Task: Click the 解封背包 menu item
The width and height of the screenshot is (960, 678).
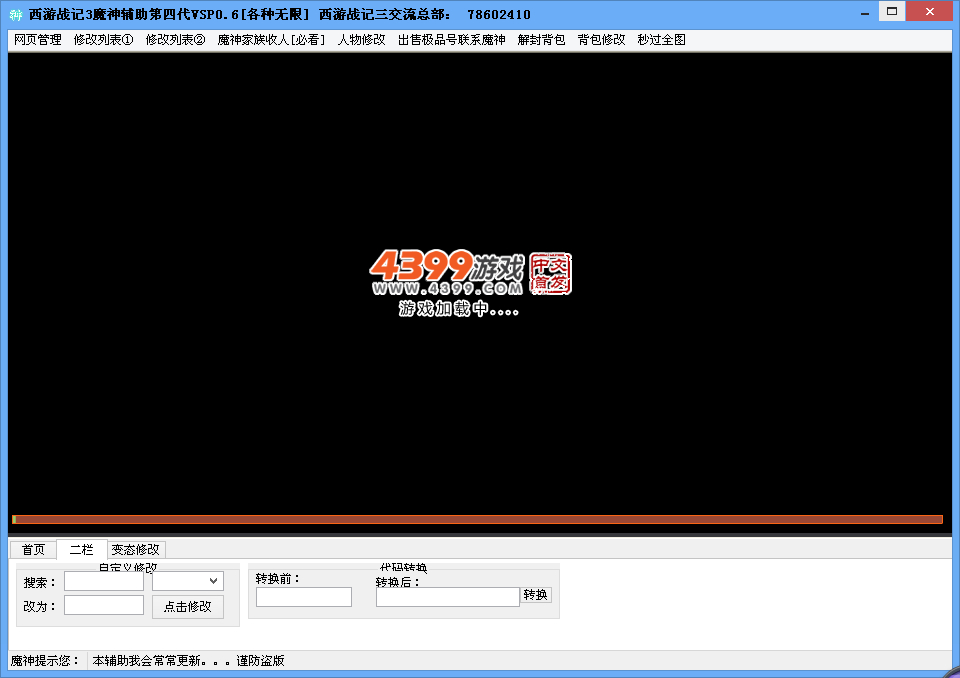Action: click(541, 40)
